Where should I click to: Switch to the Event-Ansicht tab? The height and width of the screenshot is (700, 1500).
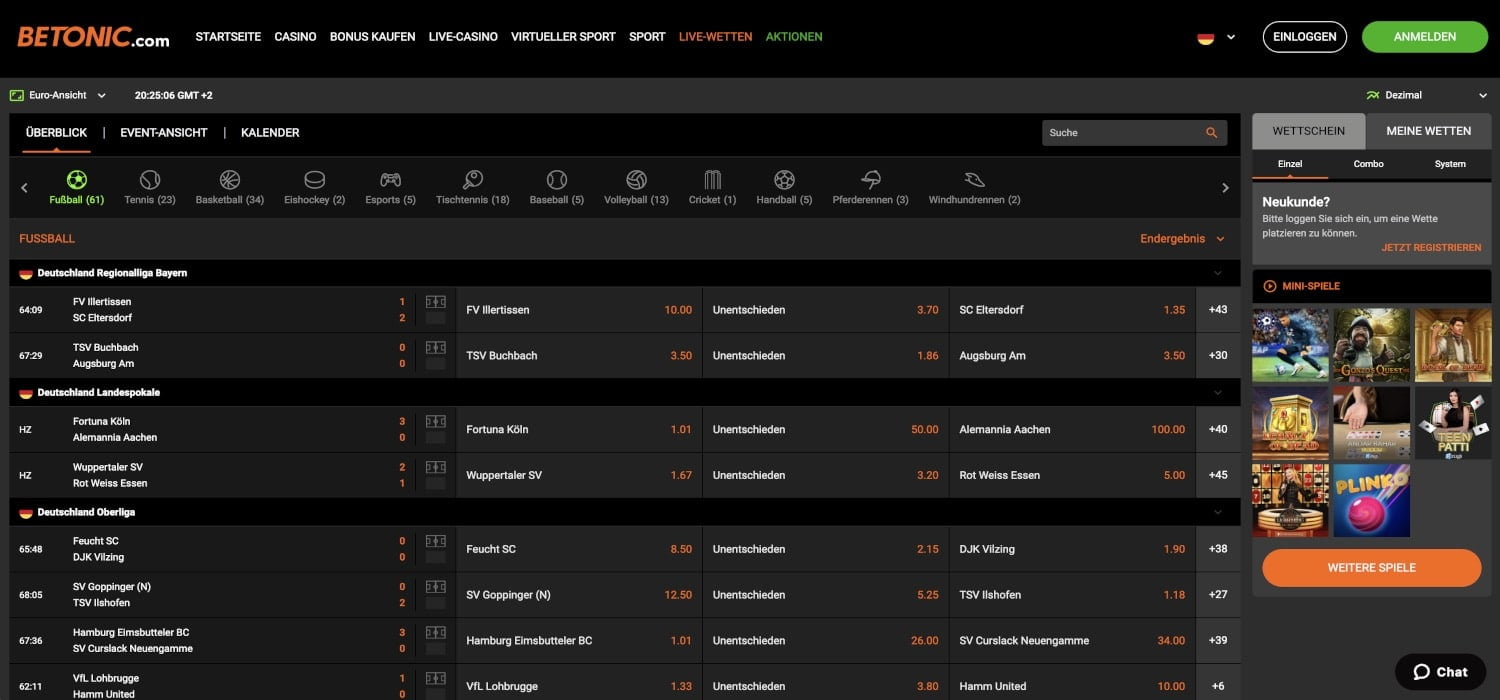coord(164,132)
